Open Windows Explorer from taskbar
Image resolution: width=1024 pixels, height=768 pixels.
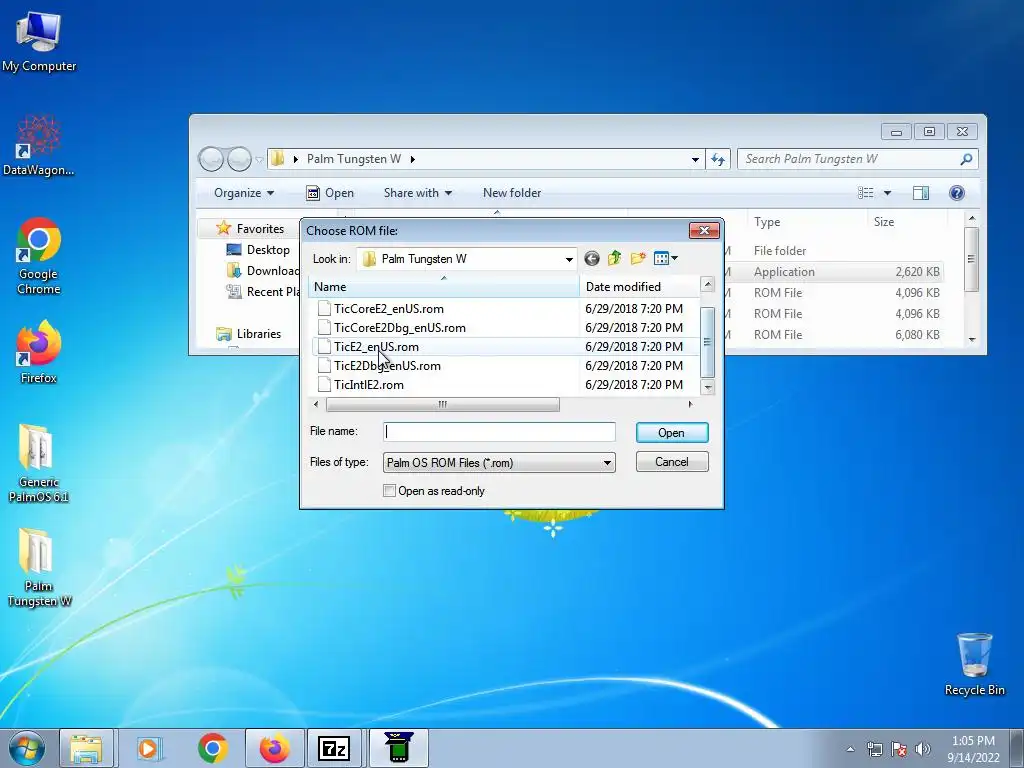coord(86,748)
